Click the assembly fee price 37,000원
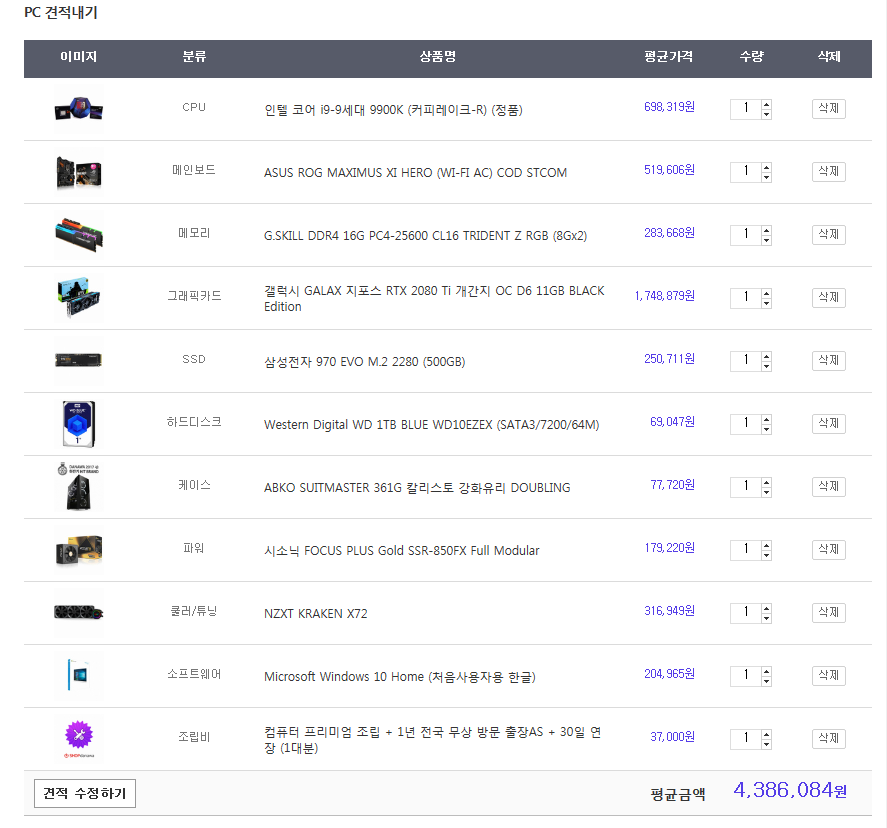Screen dimensions: 887x828 (672, 736)
